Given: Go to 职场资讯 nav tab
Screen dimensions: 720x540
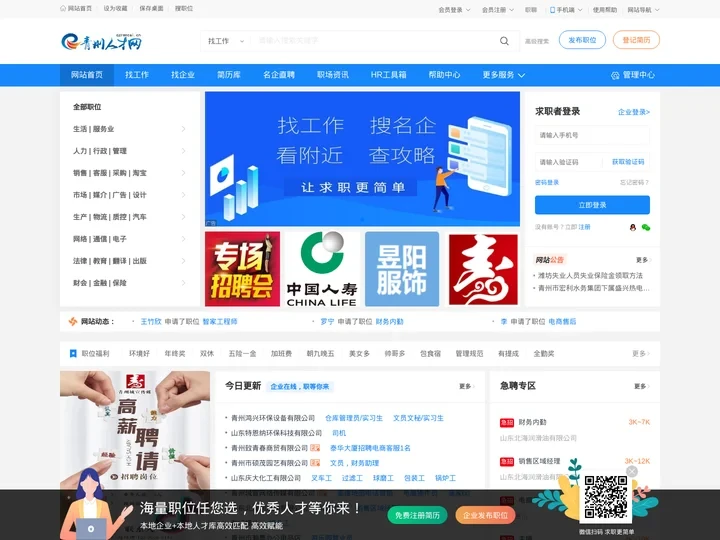Looking at the screenshot, I should (333, 75).
